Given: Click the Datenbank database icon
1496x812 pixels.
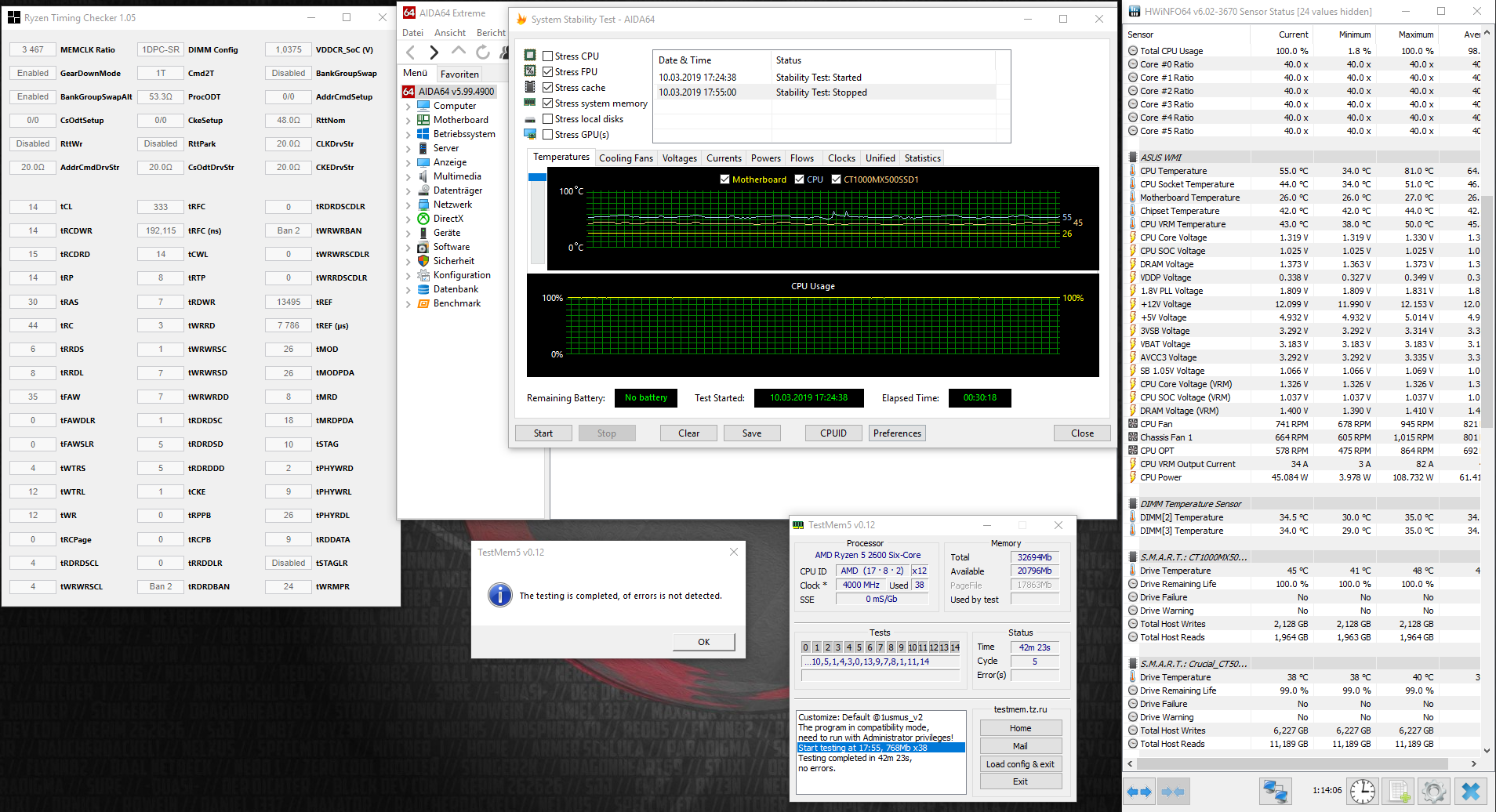Looking at the screenshot, I should 423,289.
